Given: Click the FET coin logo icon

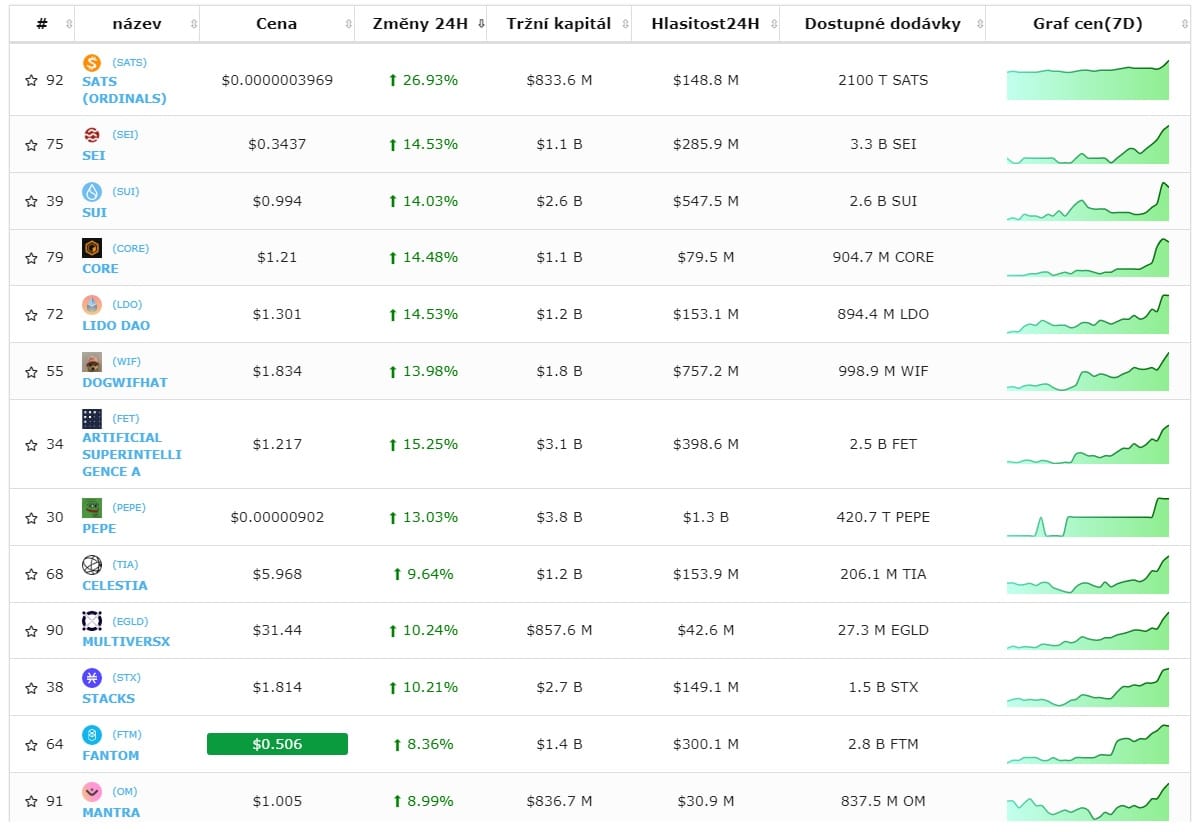Looking at the screenshot, I should [92, 419].
